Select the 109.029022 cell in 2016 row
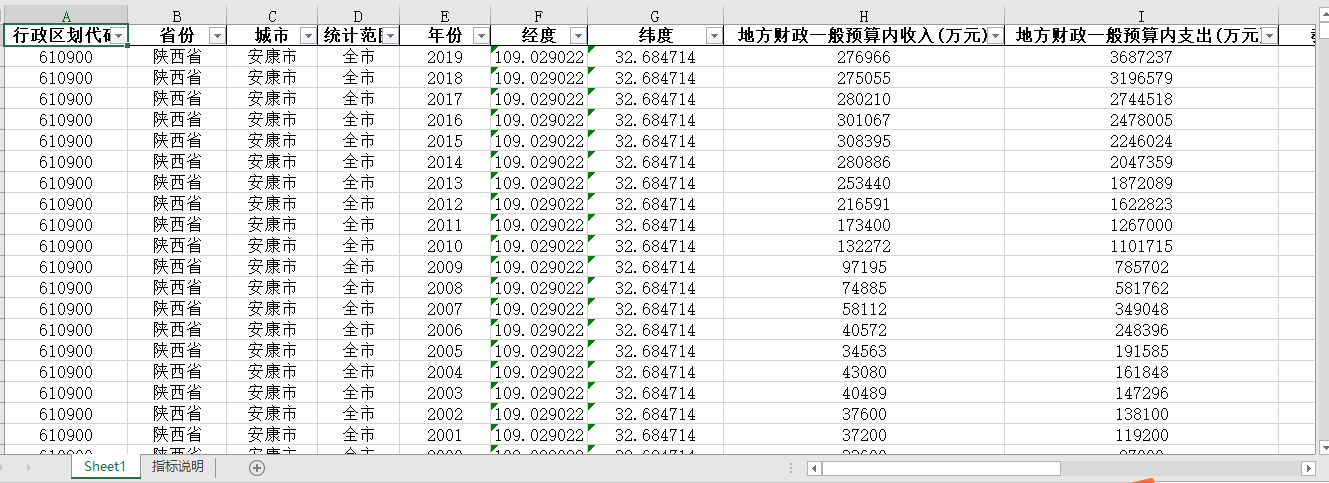Viewport: 1329px width, 483px height. click(x=538, y=120)
